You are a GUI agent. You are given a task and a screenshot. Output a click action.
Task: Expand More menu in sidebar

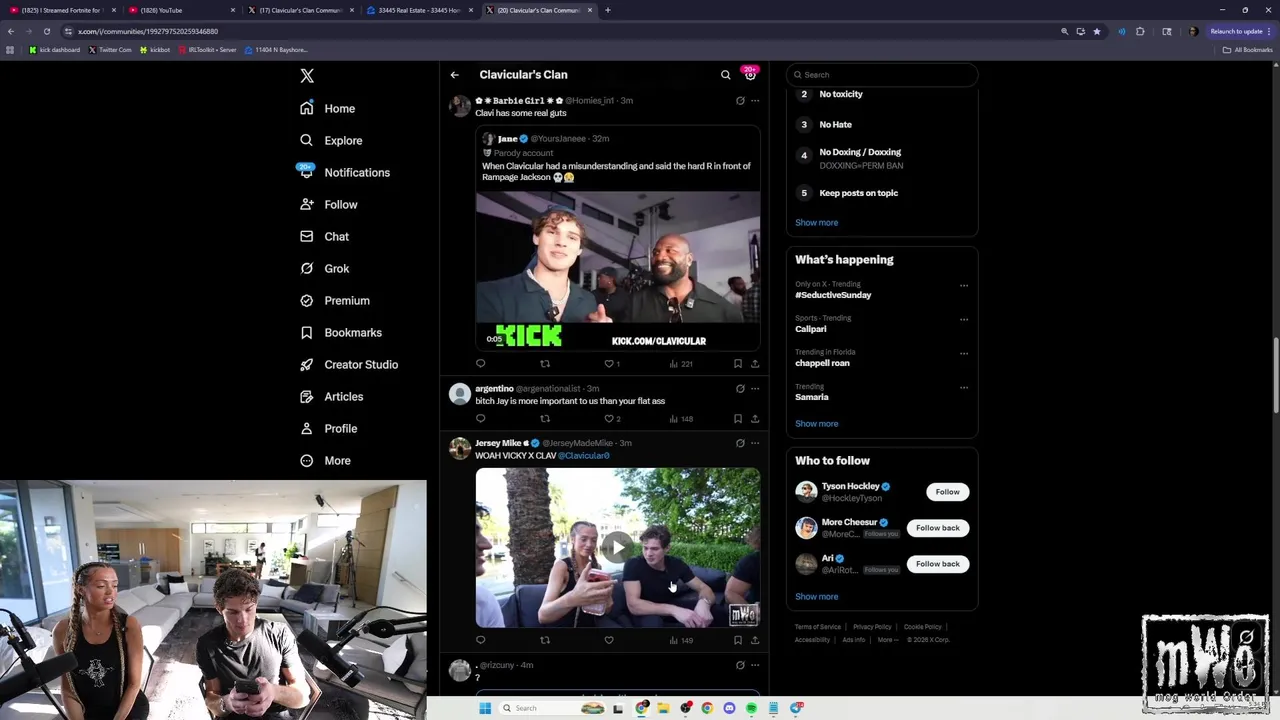(326, 460)
